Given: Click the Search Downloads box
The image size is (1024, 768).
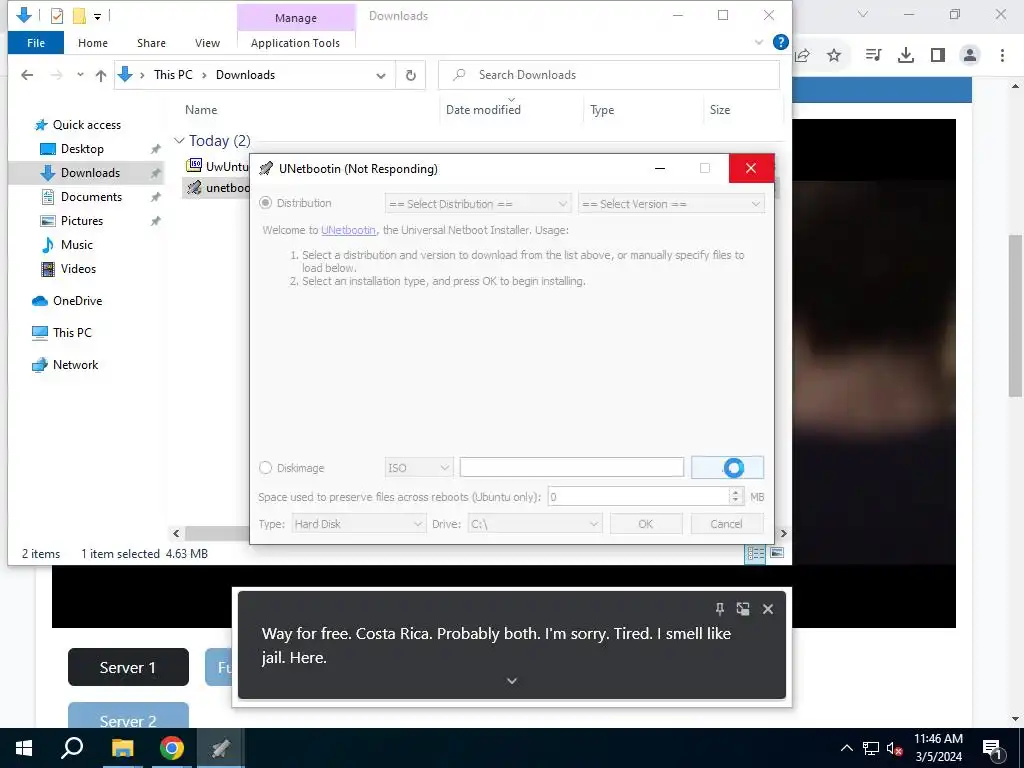Looking at the screenshot, I should (609, 75).
